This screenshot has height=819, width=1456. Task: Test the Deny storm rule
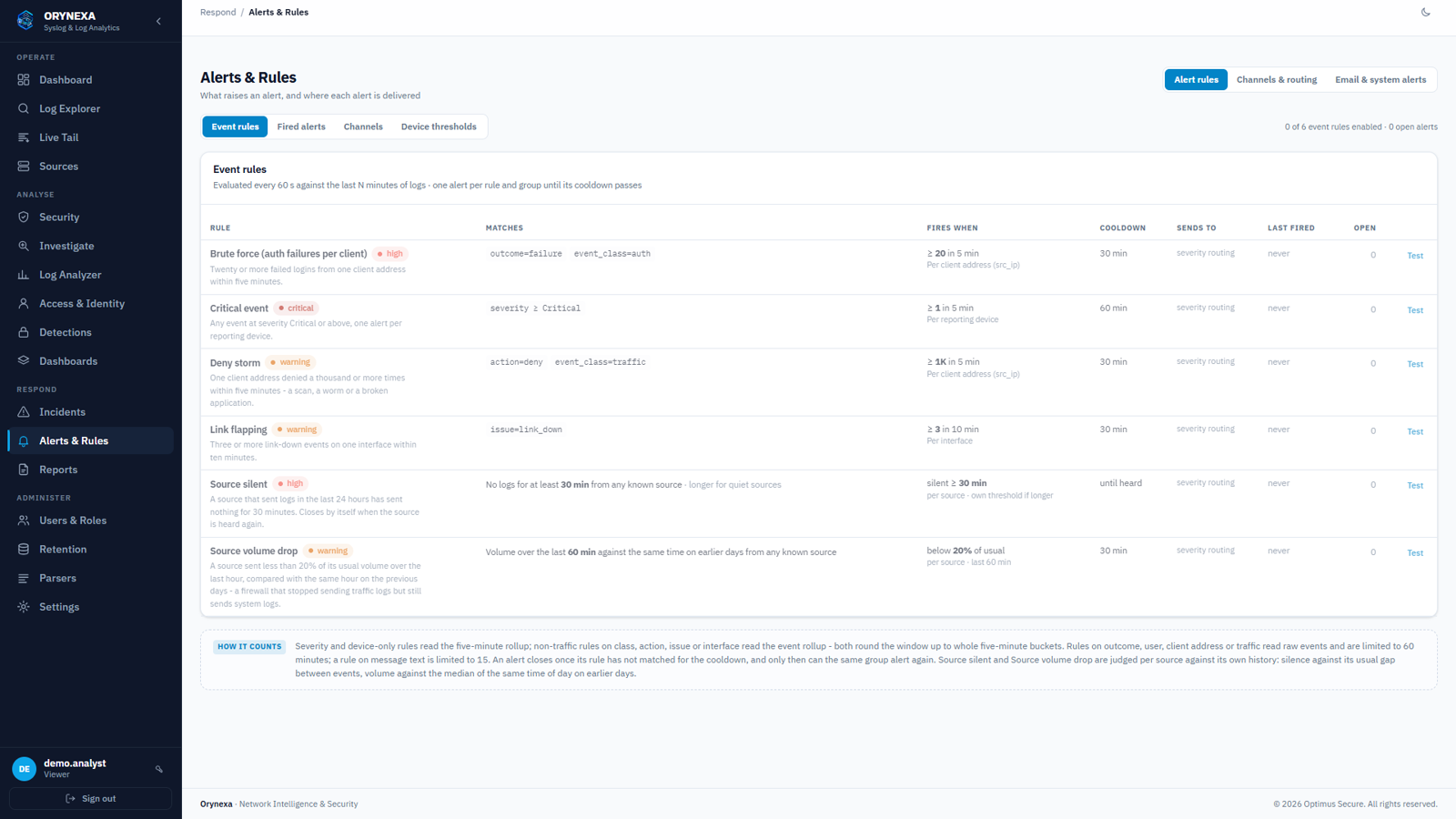coord(1415,364)
